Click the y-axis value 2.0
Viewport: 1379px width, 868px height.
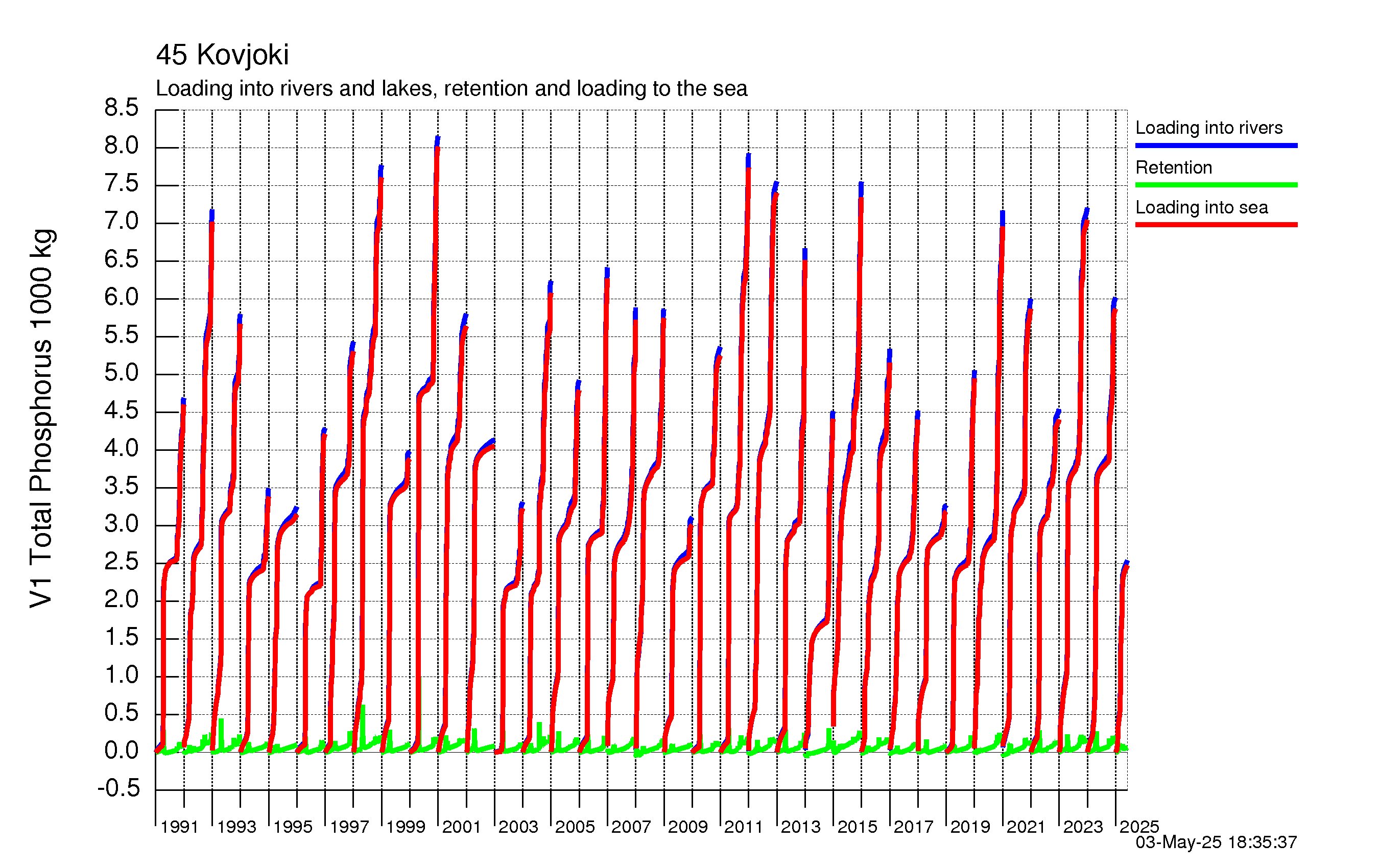click(122, 599)
